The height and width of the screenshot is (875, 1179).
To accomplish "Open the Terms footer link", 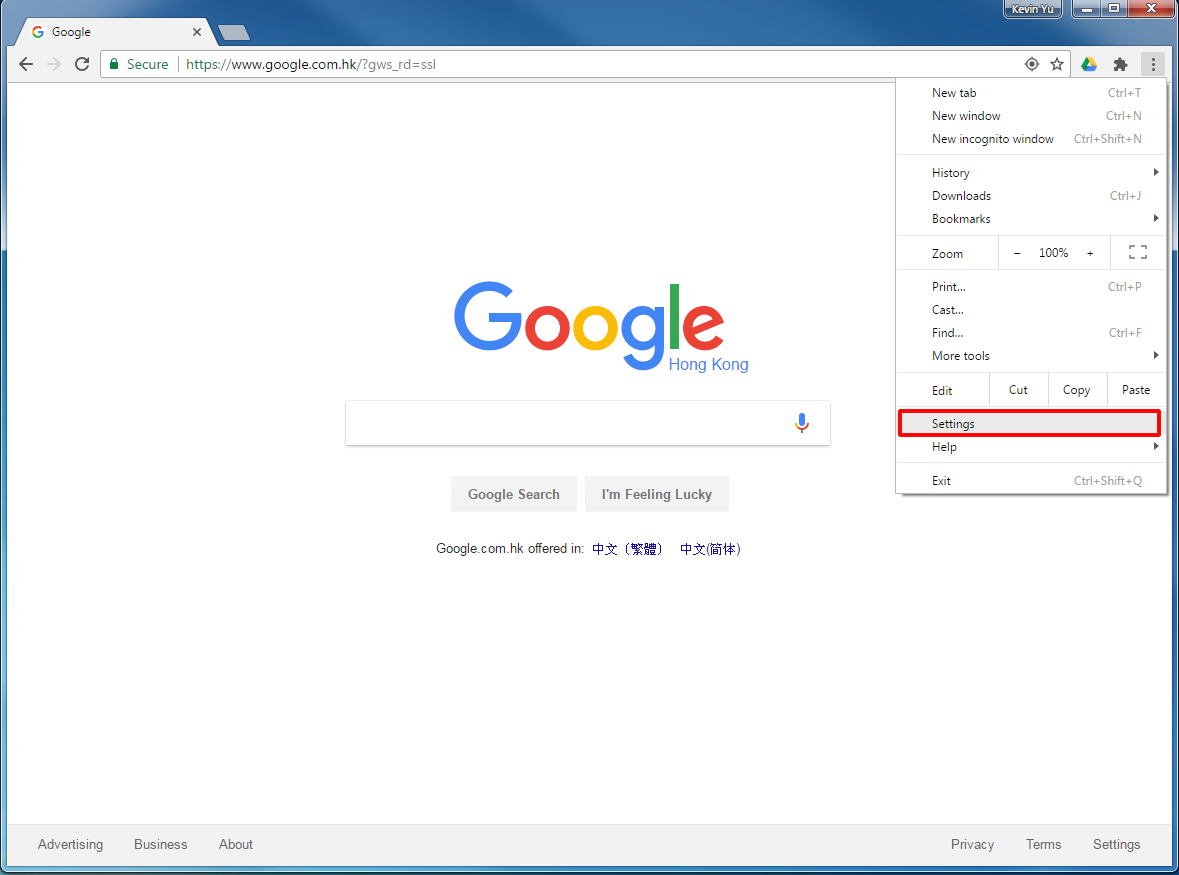I will point(1044,844).
